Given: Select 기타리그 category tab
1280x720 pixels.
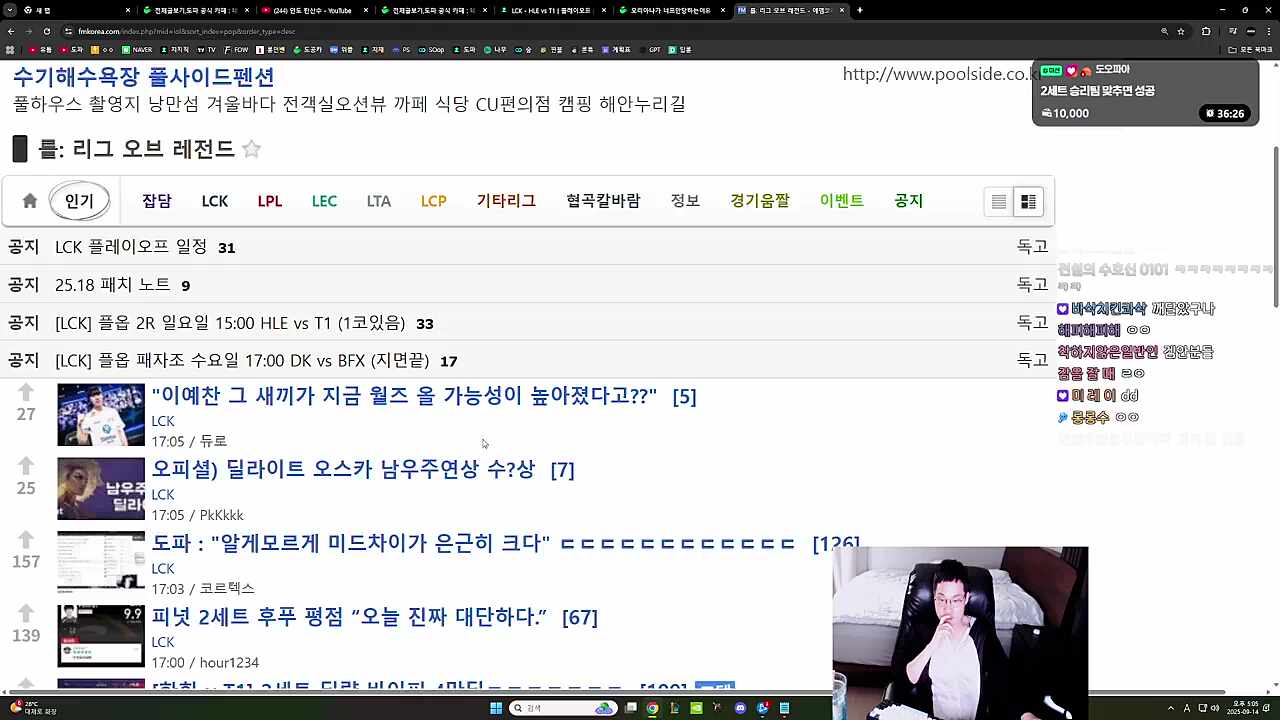Looking at the screenshot, I should point(506,201).
